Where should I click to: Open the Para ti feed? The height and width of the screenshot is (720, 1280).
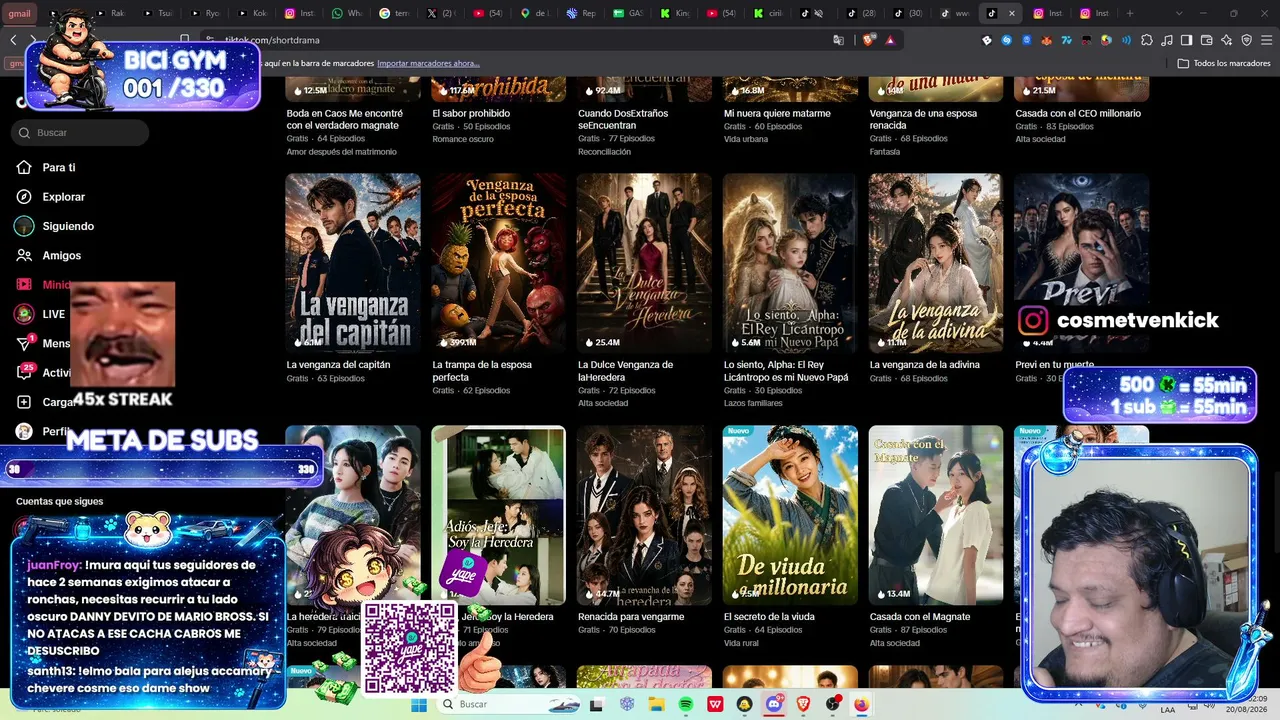pyautogui.click(x=58, y=168)
